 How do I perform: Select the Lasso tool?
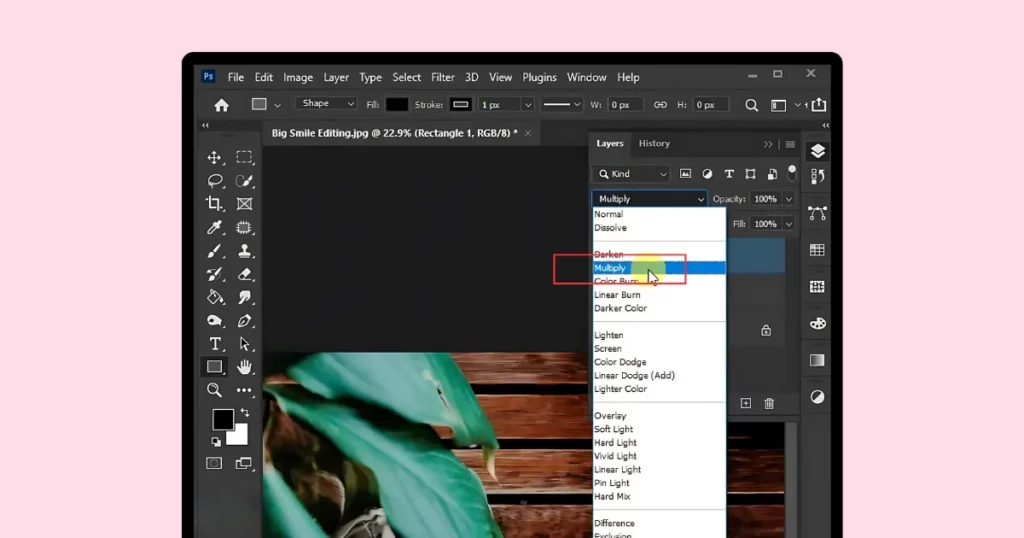tap(215, 181)
